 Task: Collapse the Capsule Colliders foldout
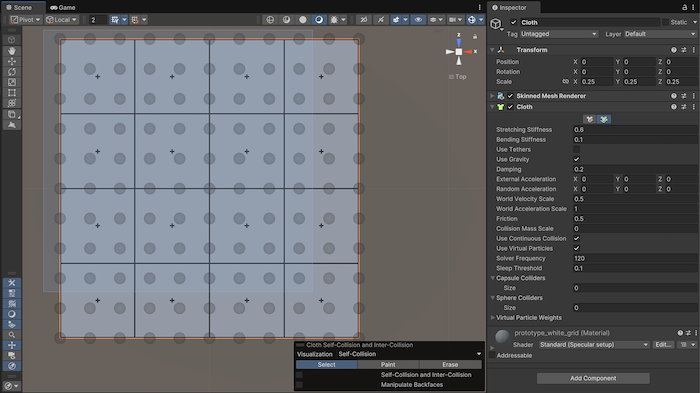493,278
